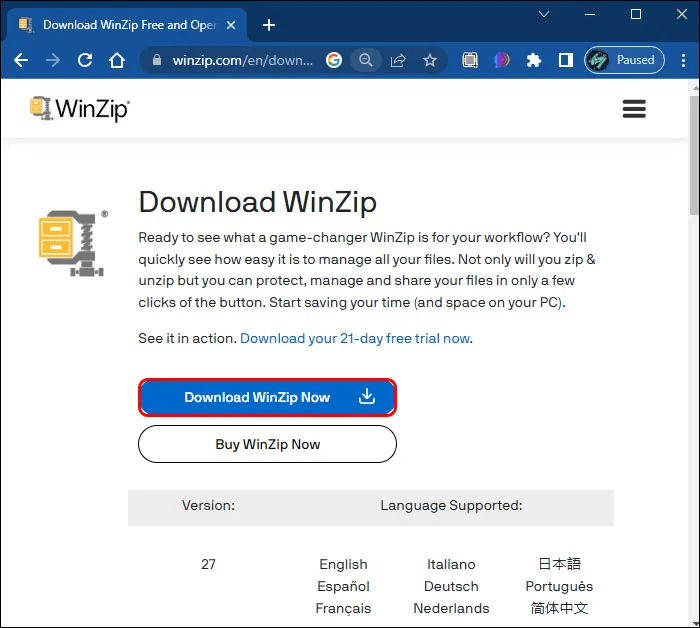The width and height of the screenshot is (700, 628).
Task: Open the hamburger navigation menu
Action: (634, 108)
